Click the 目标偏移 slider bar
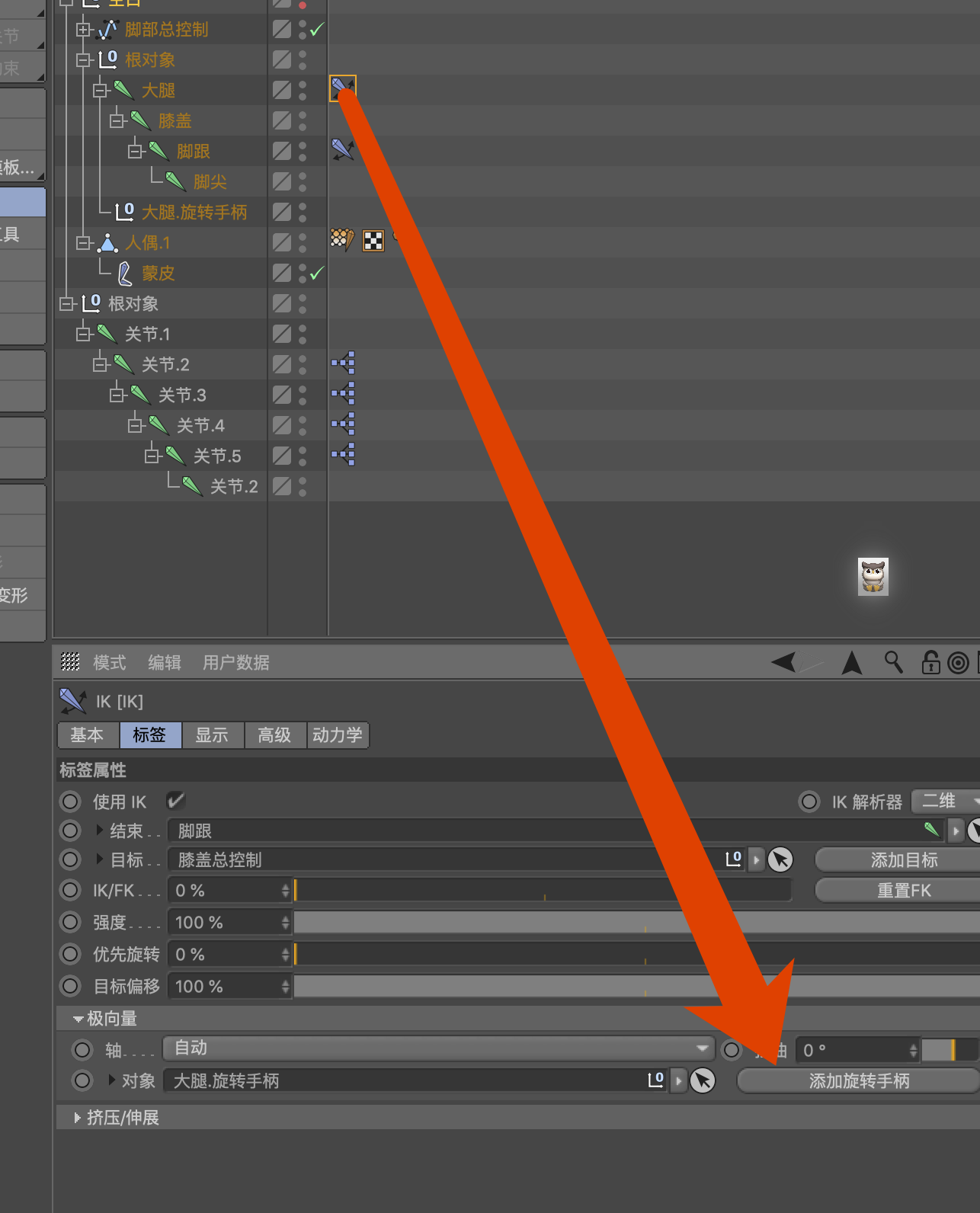 click(637, 986)
